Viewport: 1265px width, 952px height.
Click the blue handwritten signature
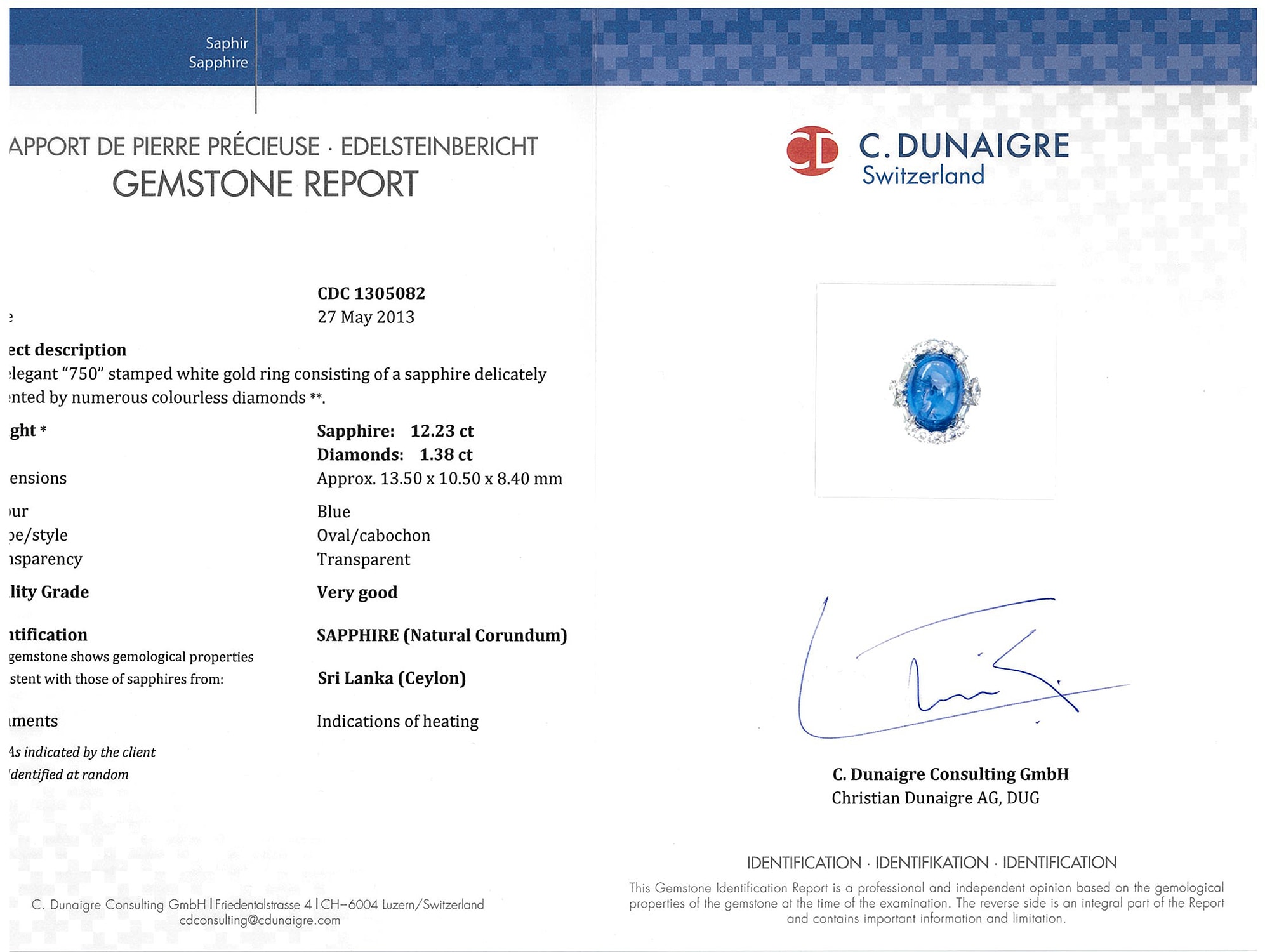952,673
